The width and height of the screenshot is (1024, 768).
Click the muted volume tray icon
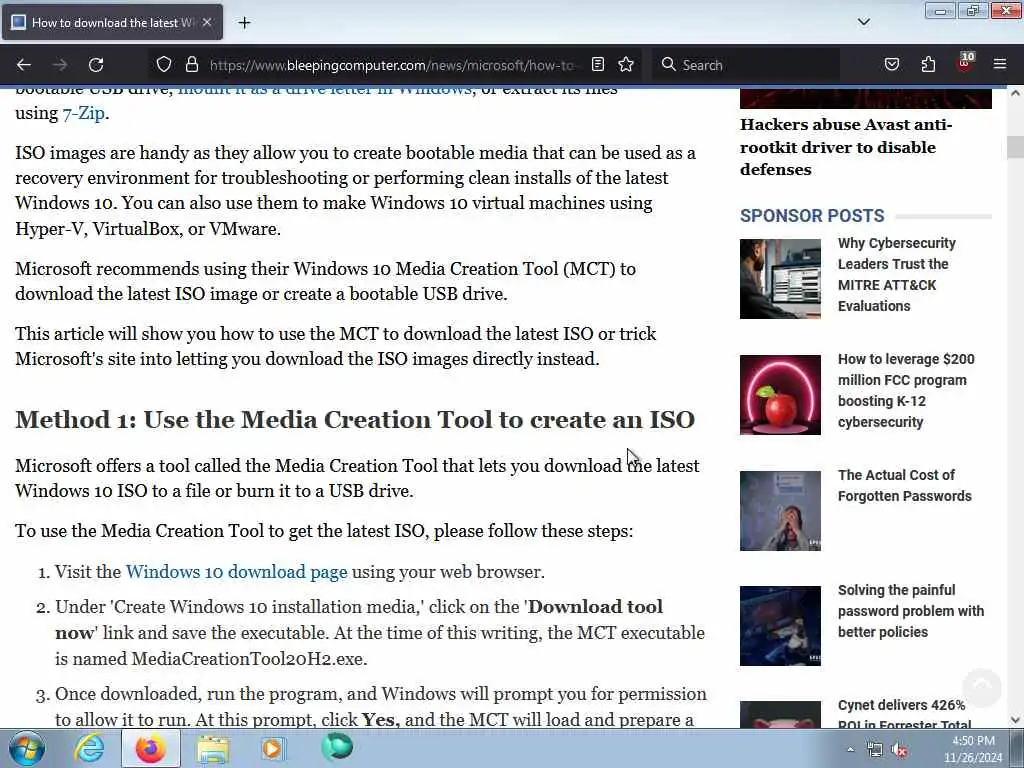[x=899, y=750]
